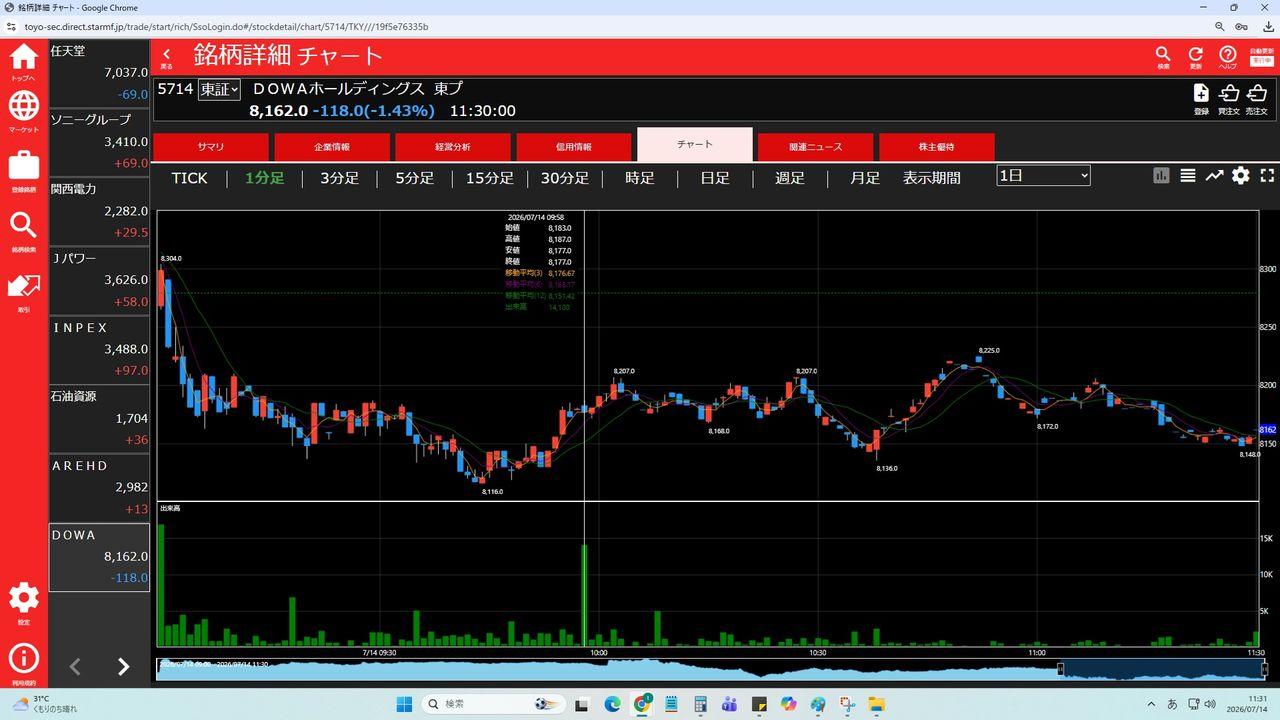Toggle the 自動更新 auto-update switch
The width and height of the screenshot is (1280, 720).
[x=1260, y=57]
